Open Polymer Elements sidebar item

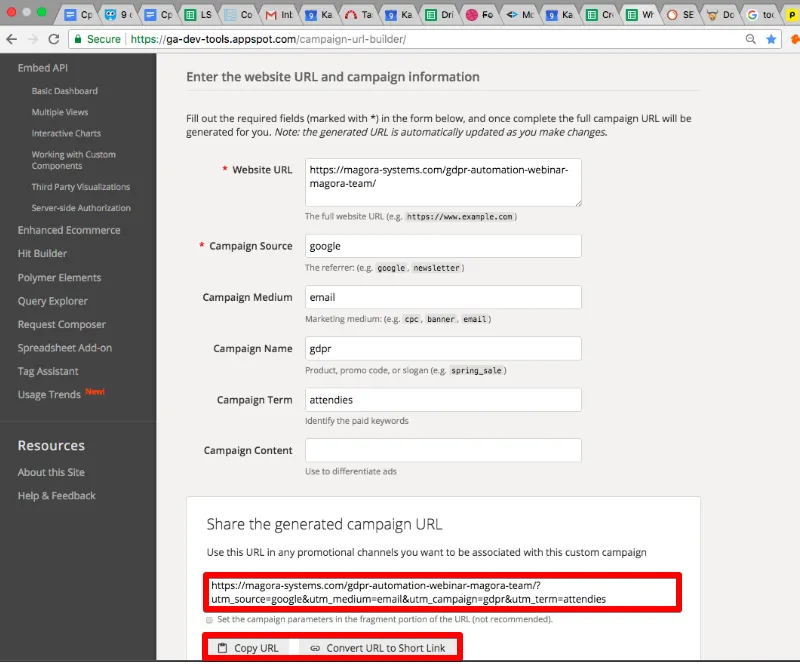point(59,278)
